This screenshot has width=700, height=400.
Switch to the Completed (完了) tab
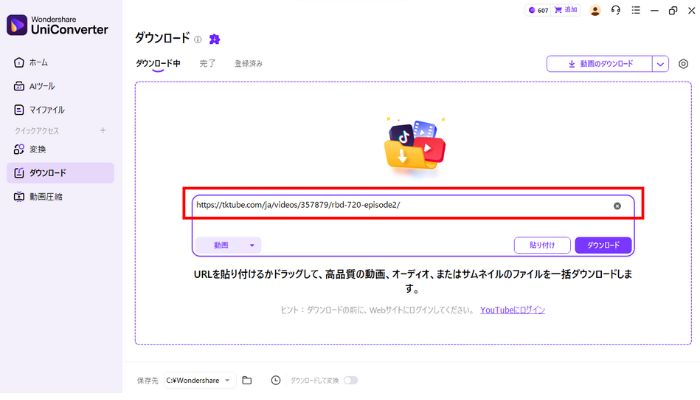pyautogui.click(x=207, y=63)
